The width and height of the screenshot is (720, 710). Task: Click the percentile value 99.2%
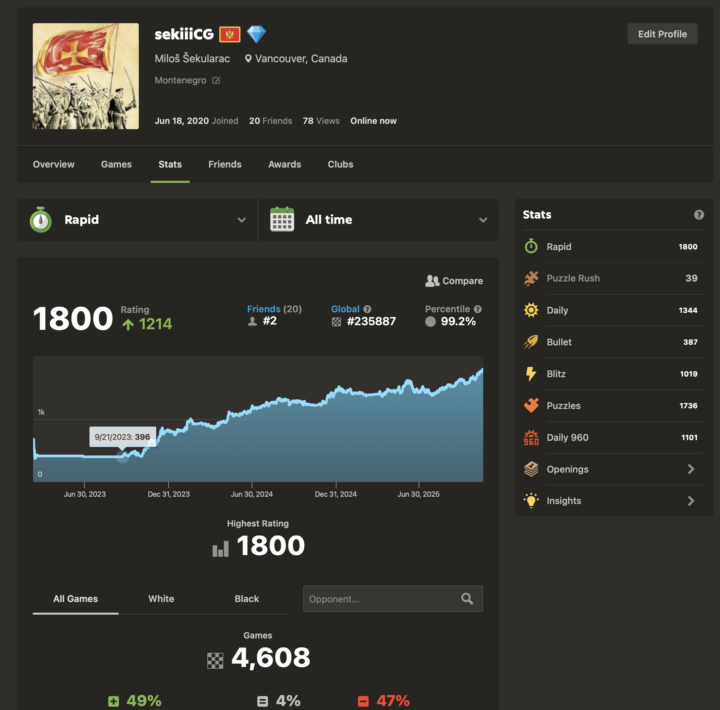point(458,321)
